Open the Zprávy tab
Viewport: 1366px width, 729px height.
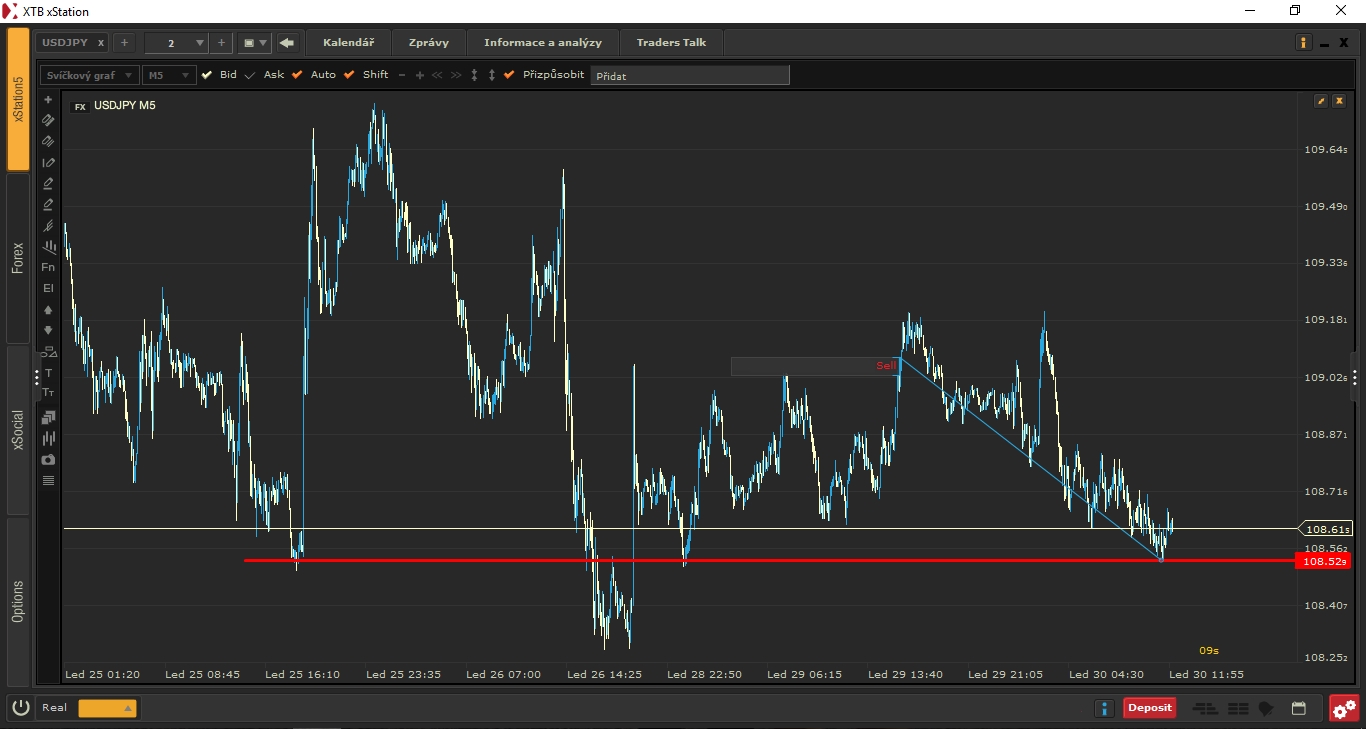tap(429, 43)
